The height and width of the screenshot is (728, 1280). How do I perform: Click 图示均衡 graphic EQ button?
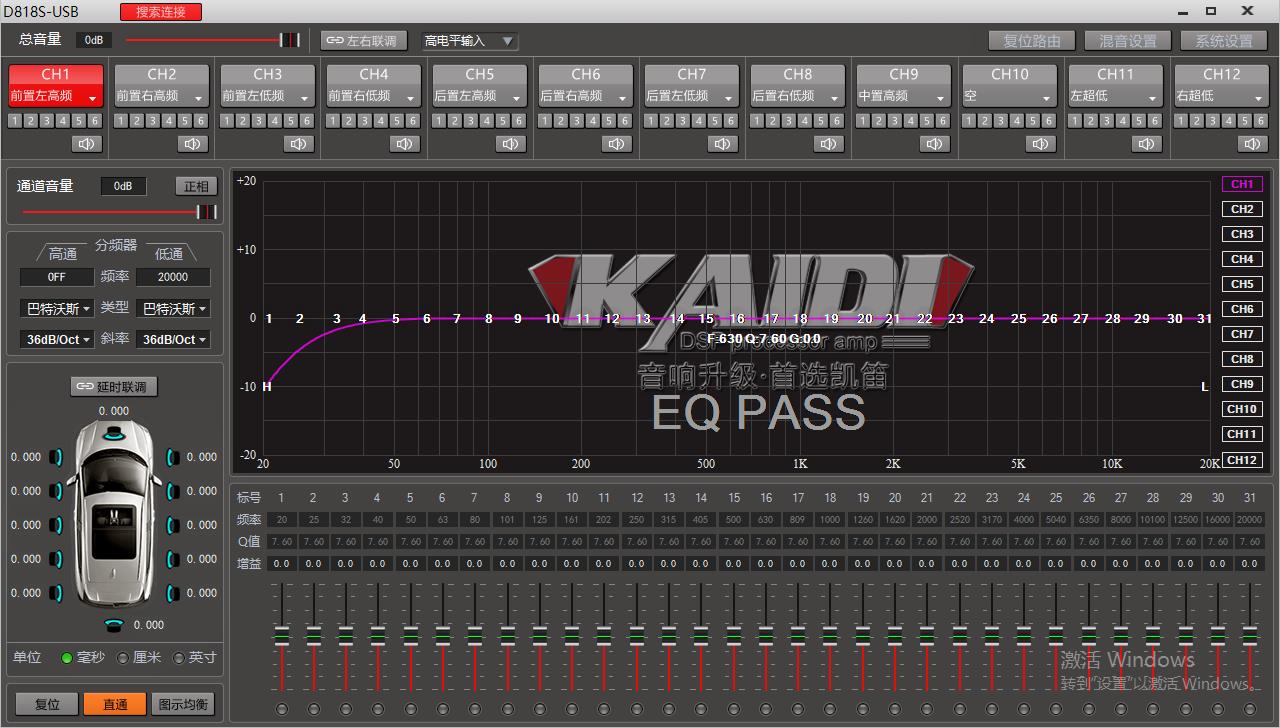[183, 704]
